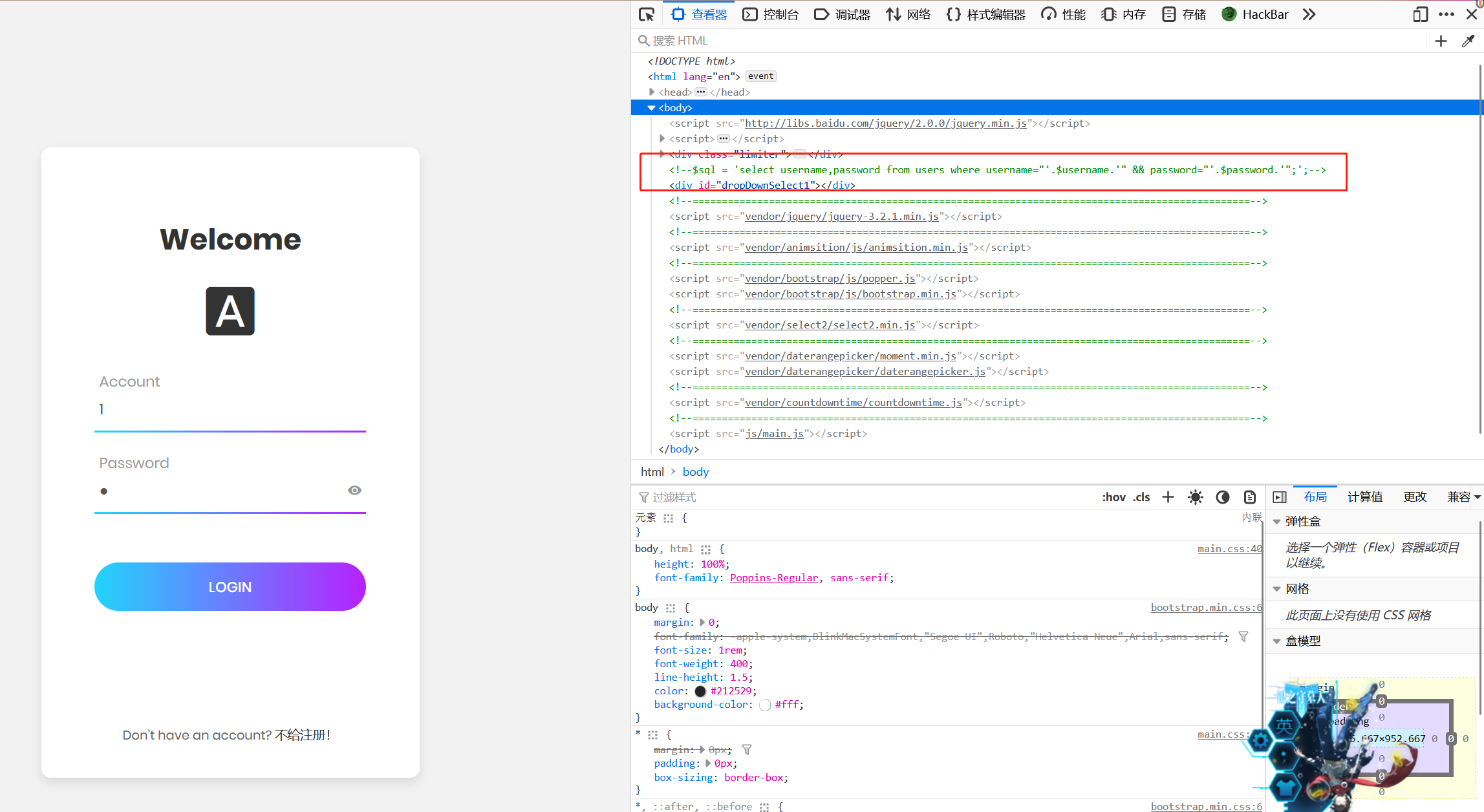The width and height of the screenshot is (1484, 812).
Task: Toggle .cls class panel
Action: [1141, 497]
